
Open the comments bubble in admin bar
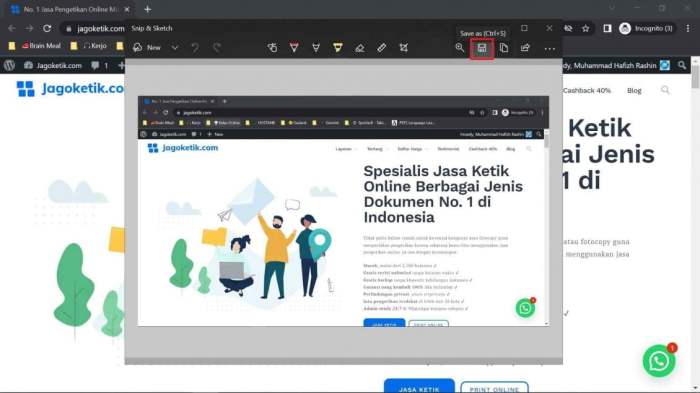tap(100, 65)
